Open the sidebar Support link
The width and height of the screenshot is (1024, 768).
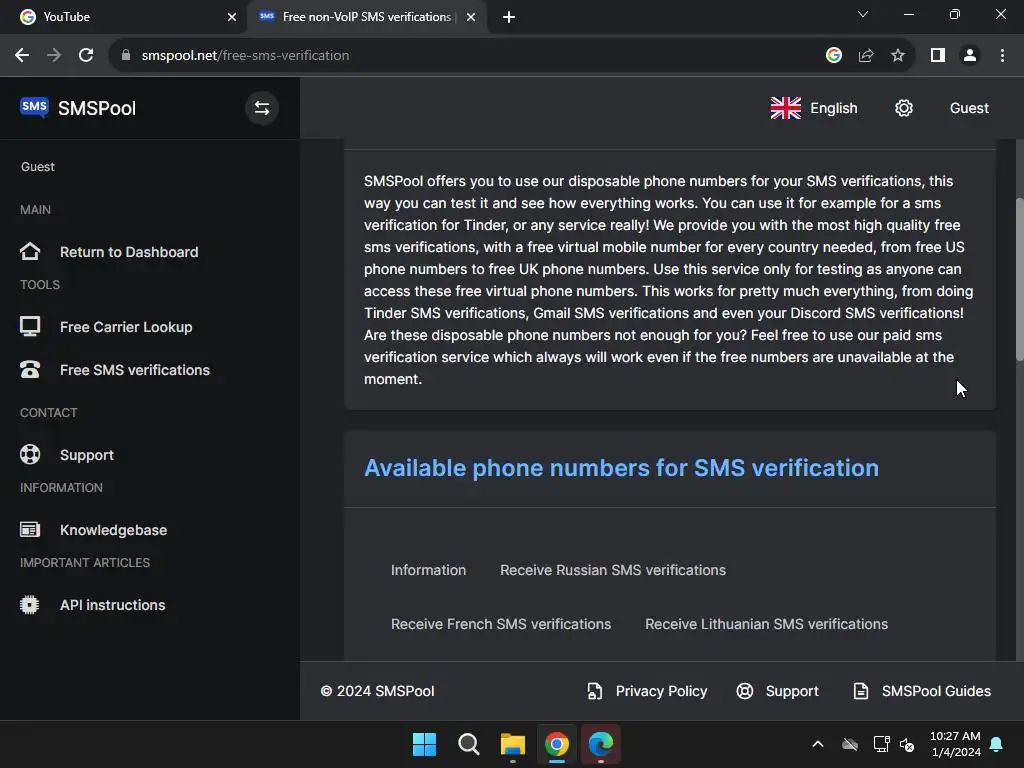(x=87, y=455)
